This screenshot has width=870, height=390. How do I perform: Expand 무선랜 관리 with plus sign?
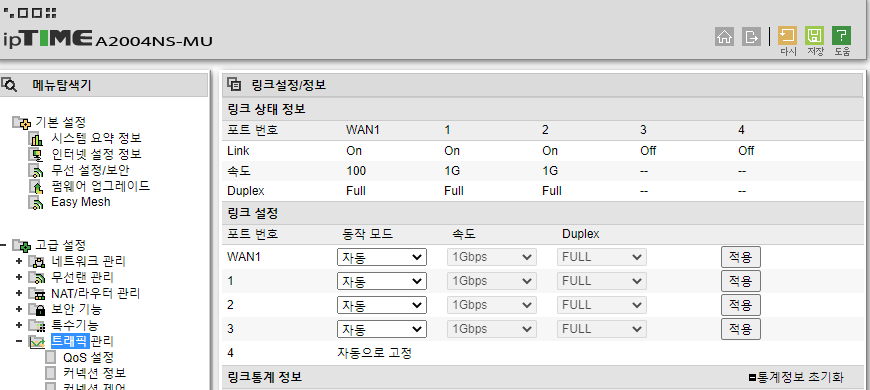click(x=19, y=277)
